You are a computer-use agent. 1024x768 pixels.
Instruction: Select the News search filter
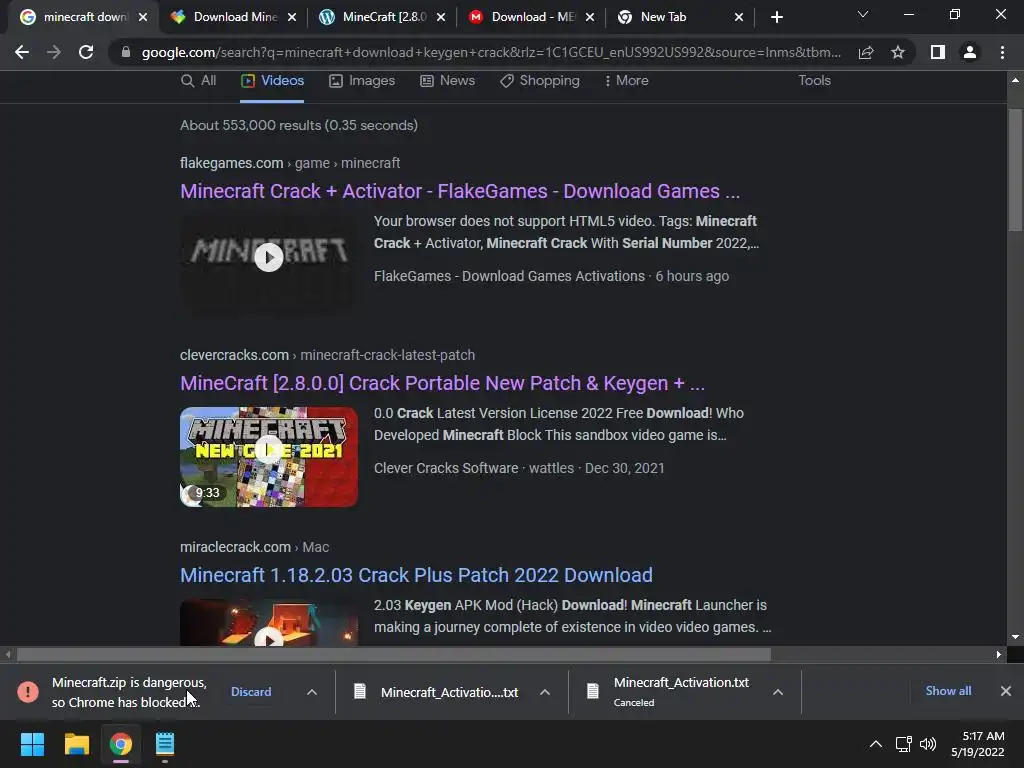[x=447, y=80]
